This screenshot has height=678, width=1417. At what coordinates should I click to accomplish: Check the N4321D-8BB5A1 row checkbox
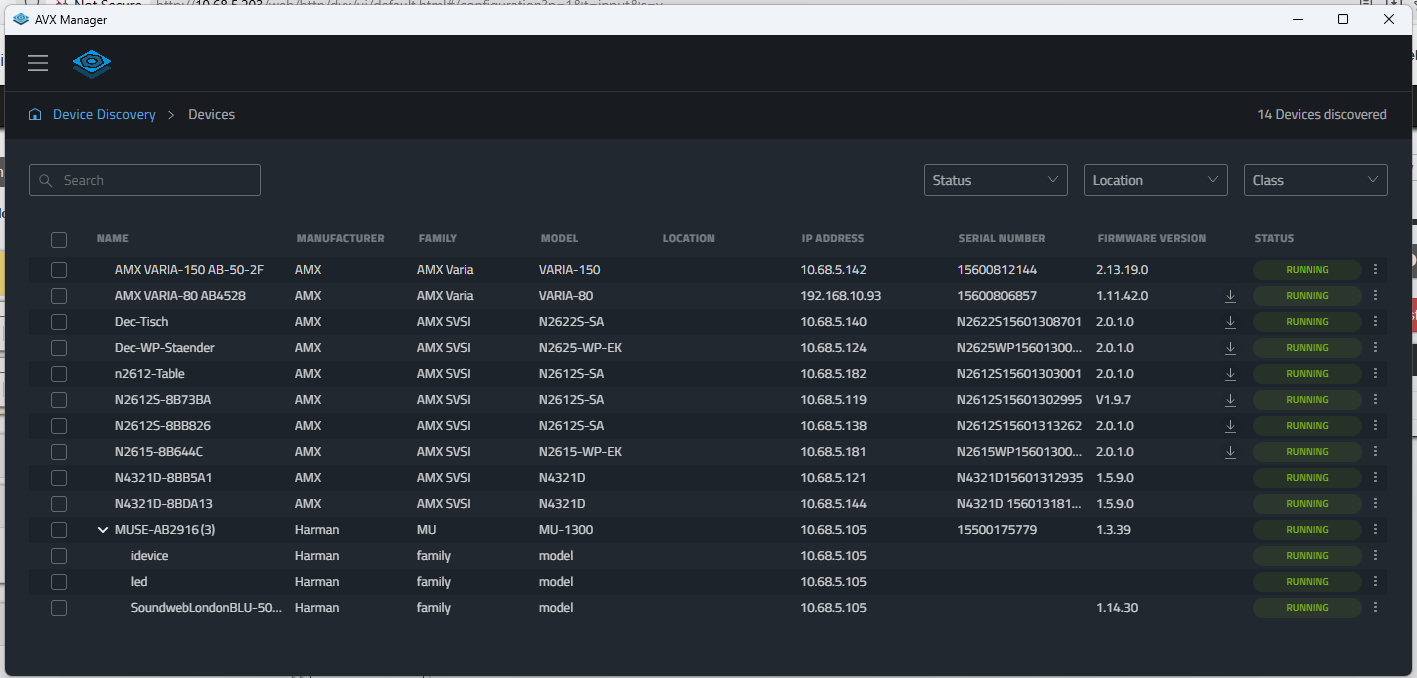tap(59, 478)
